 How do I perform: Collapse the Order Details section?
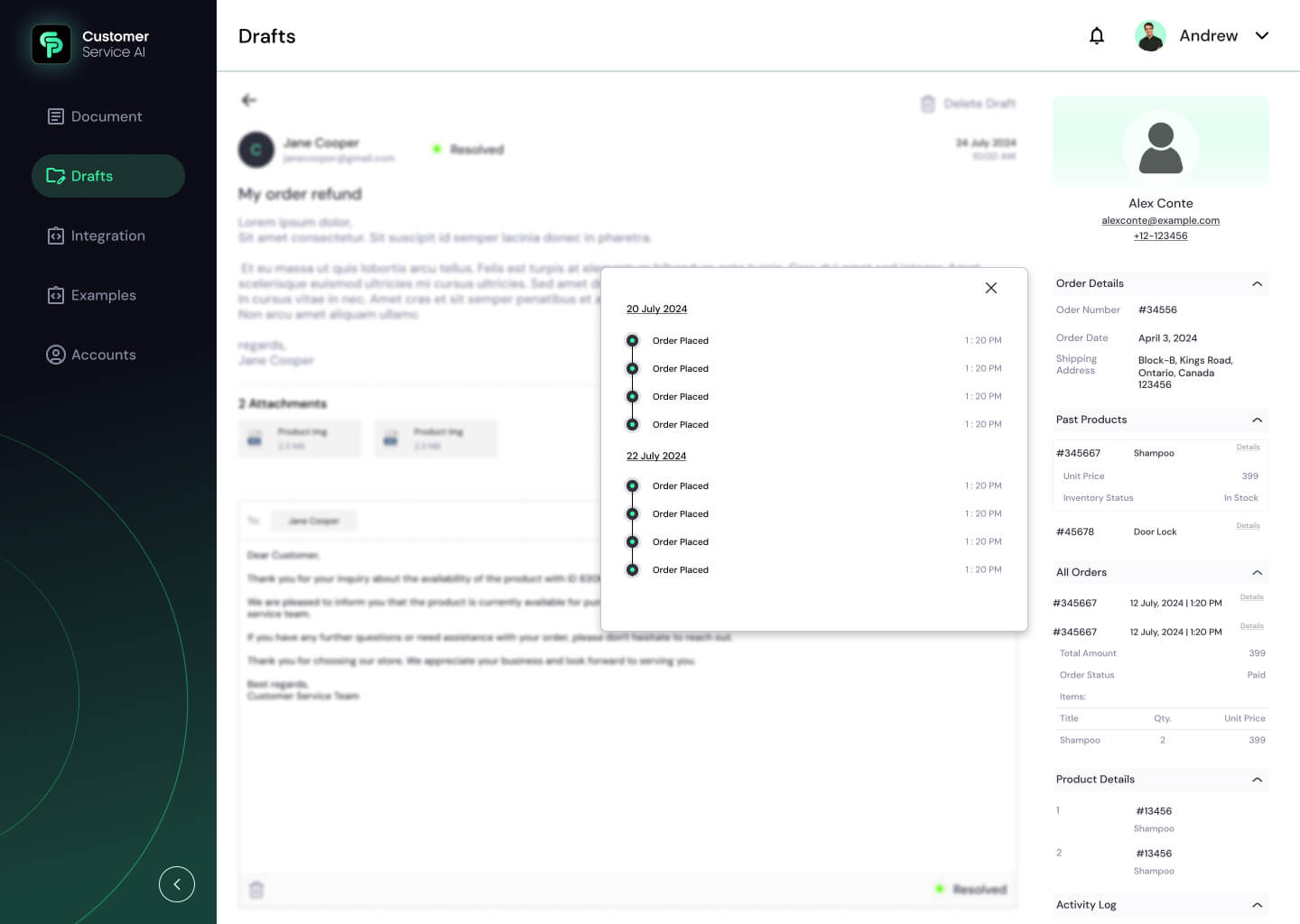(x=1257, y=283)
